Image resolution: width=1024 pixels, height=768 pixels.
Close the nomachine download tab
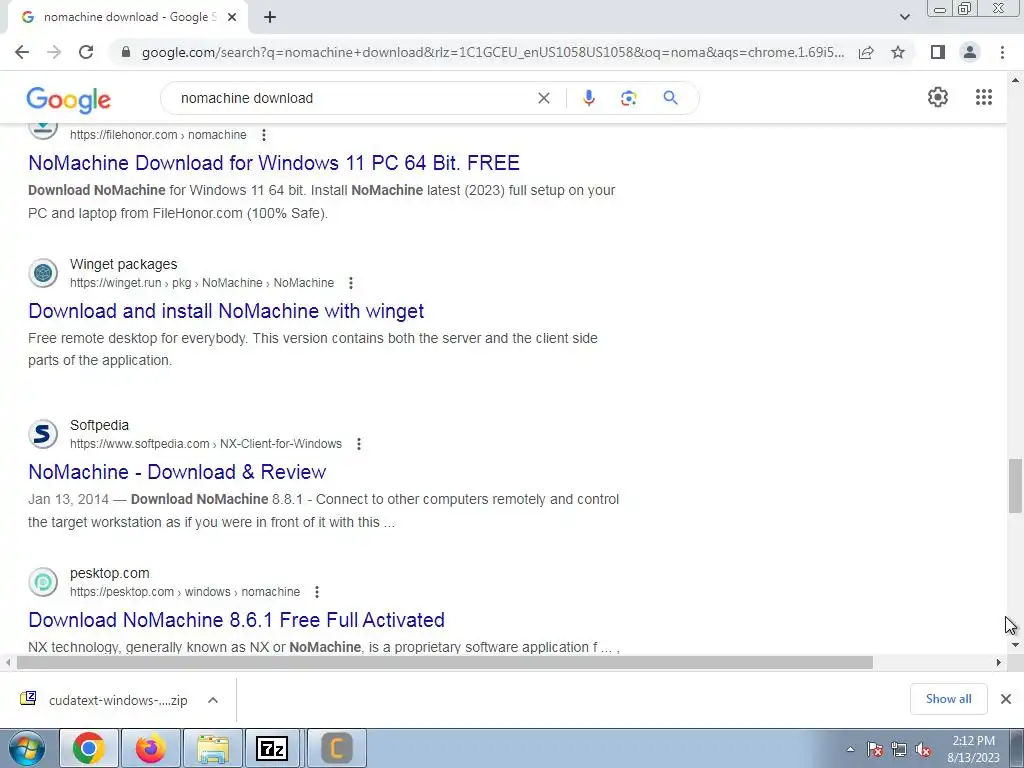point(232,17)
